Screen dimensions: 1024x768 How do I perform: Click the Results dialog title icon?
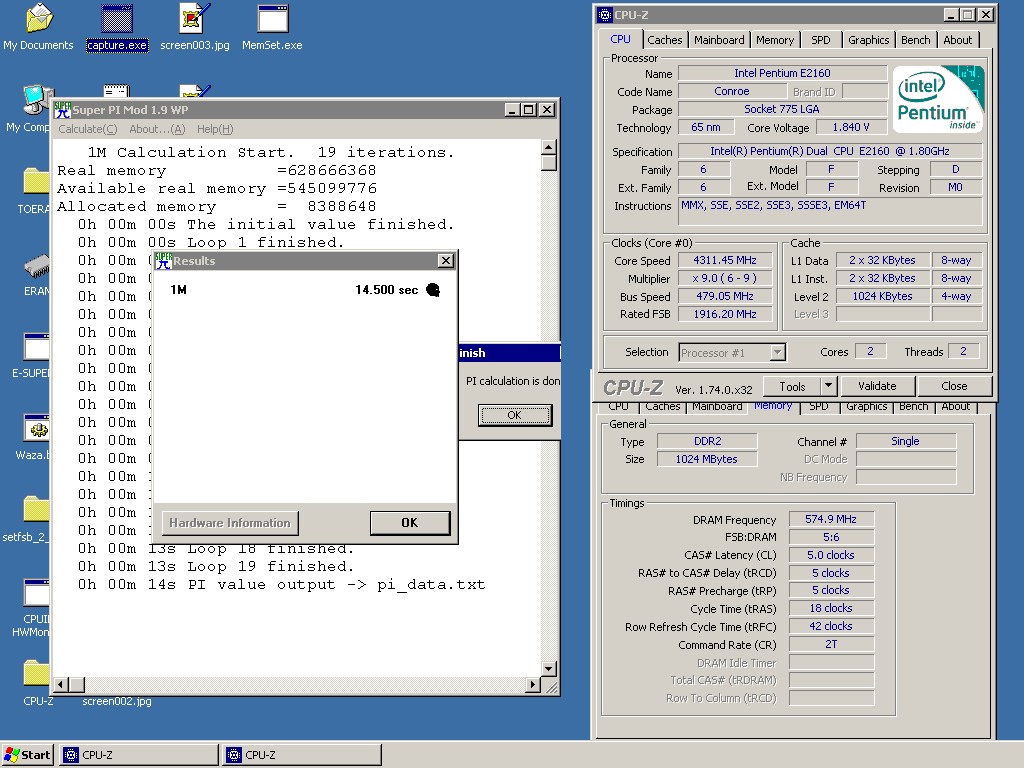tap(163, 261)
